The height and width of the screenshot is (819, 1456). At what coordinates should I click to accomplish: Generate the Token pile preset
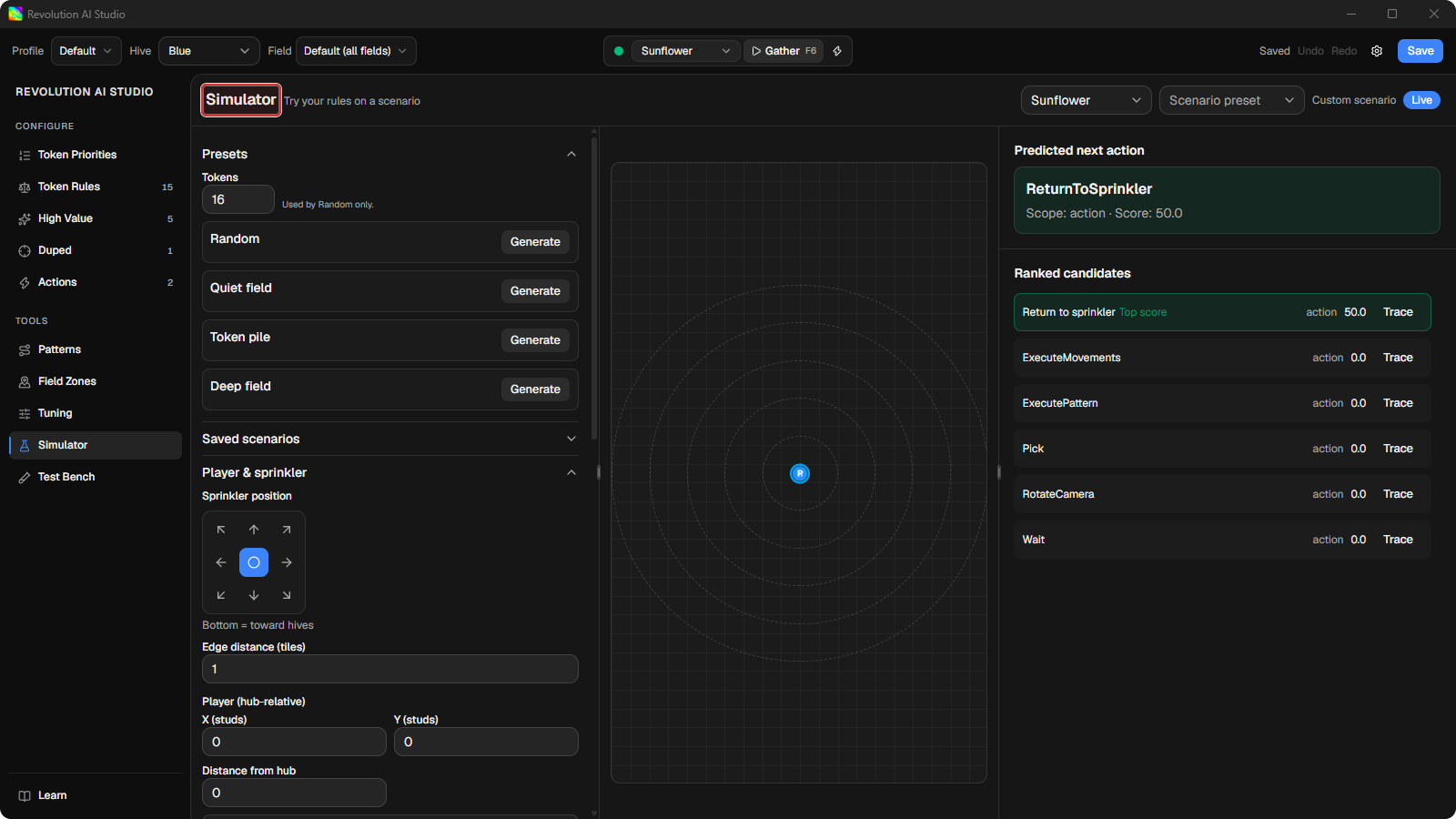(x=535, y=340)
